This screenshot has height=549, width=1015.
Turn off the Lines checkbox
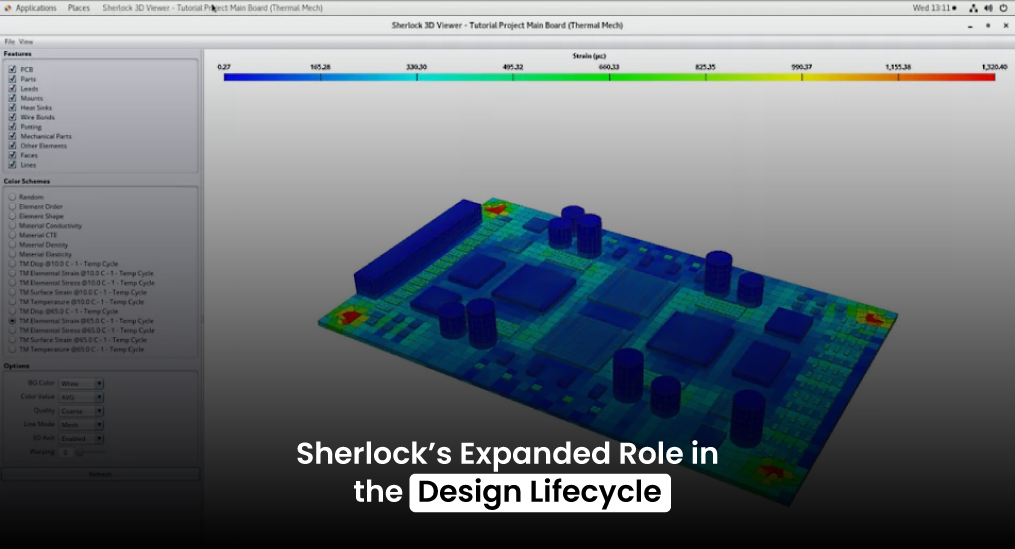tap(12, 164)
